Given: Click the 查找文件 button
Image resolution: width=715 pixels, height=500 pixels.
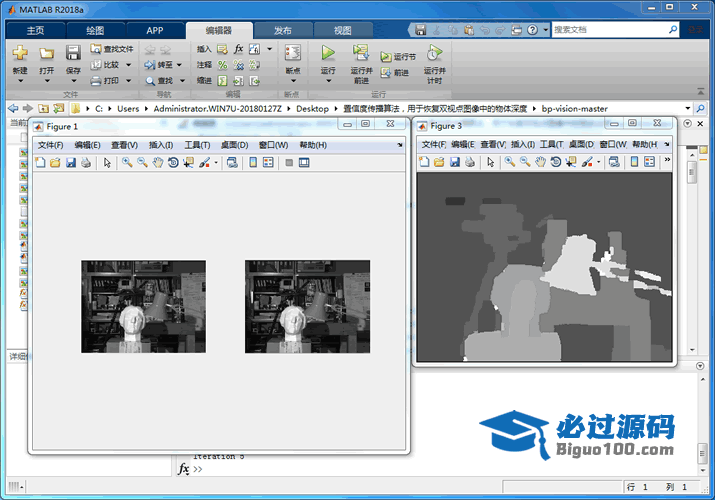Looking at the screenshot, I should (x=111, y=48).
